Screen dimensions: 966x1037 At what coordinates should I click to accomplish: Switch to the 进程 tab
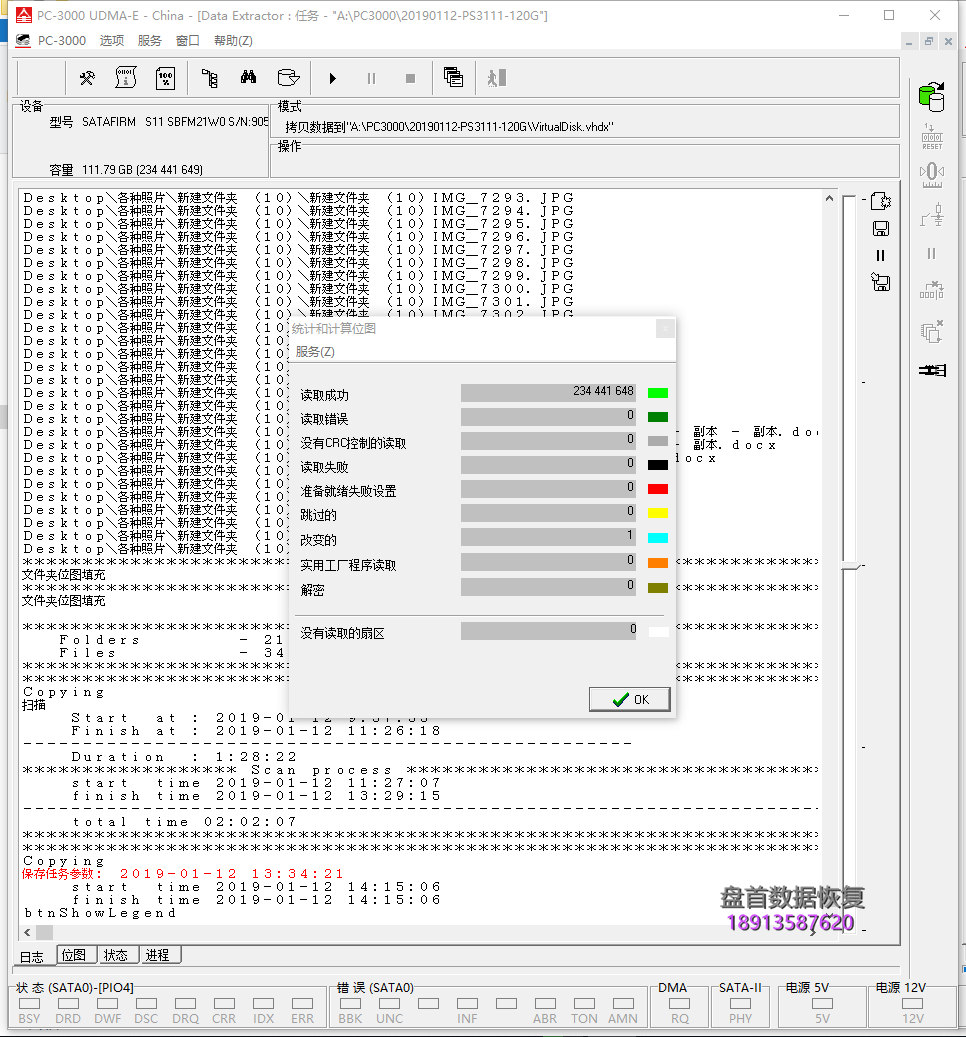click(157, 955)
